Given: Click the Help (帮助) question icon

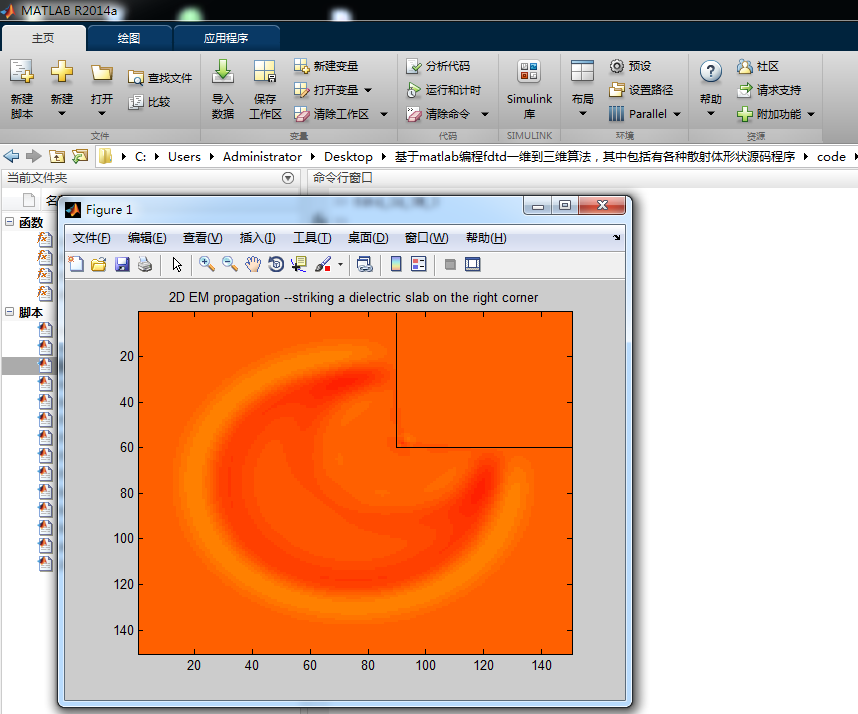Looking at the screenshot, I should pyautogui.click(x=710, y=72).
